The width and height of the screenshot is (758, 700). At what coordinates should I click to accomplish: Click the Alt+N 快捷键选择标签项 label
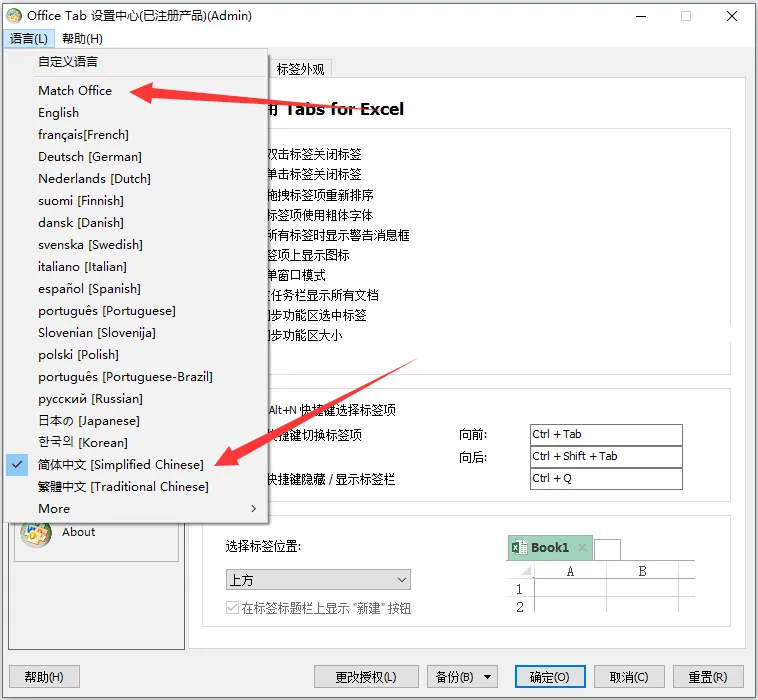(x=332, y=410)
